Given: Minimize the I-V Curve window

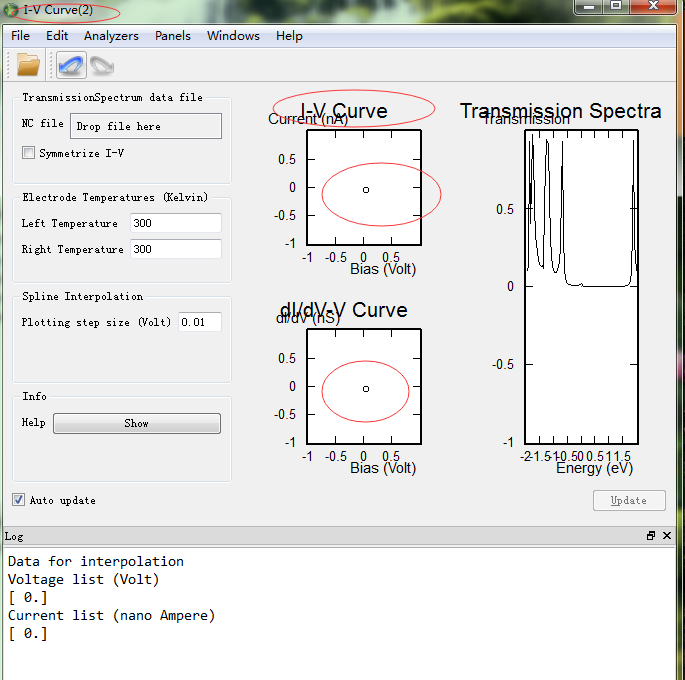Looking at the screenshot, I should (588, 6).
